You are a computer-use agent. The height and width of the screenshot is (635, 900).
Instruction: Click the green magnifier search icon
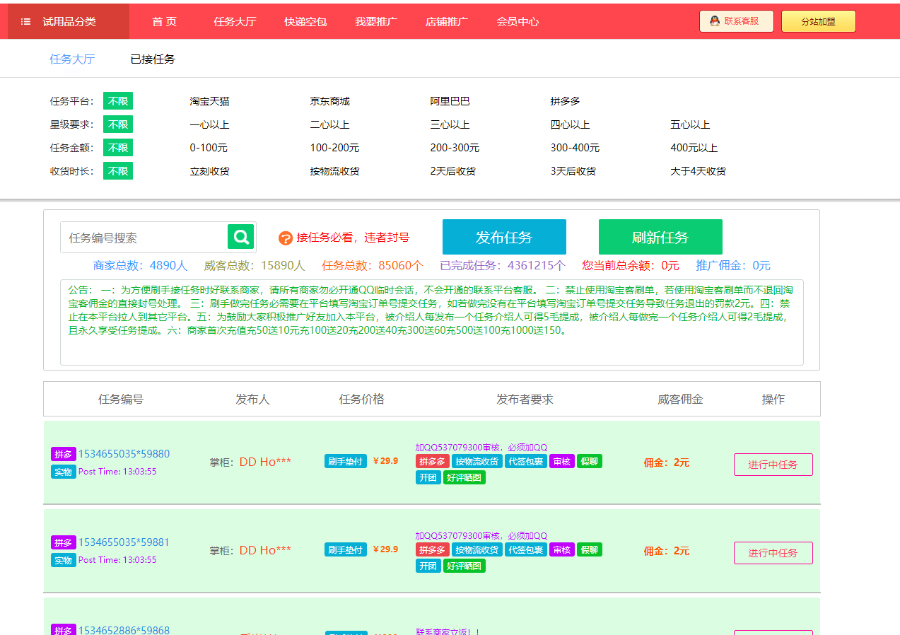point(241,237)
